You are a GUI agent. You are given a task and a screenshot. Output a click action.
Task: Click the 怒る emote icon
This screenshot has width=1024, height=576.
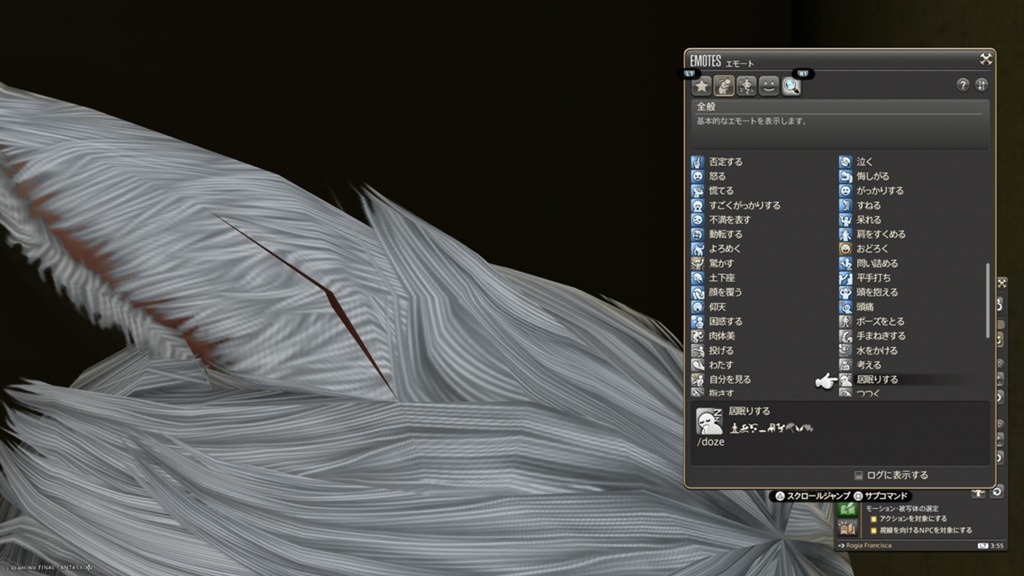tap(697, 176)
